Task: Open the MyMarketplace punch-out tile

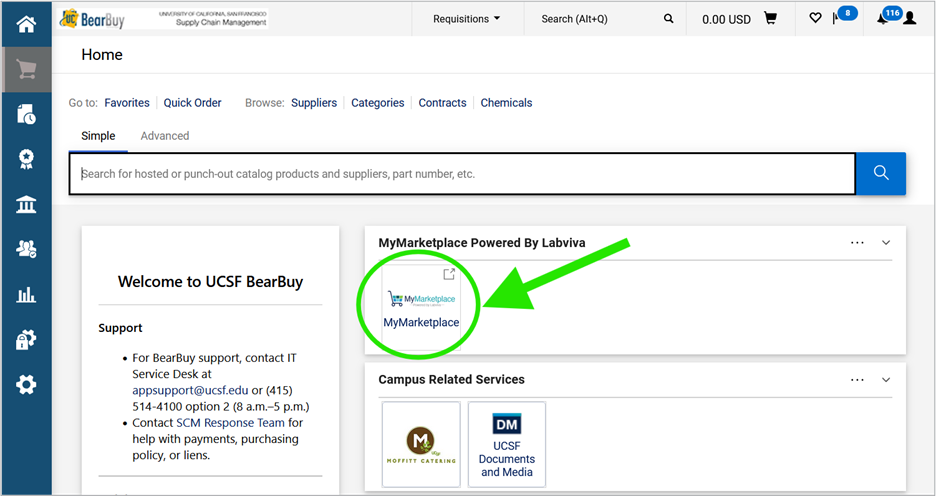Action: pyautogui.click(x=421, y=307)
